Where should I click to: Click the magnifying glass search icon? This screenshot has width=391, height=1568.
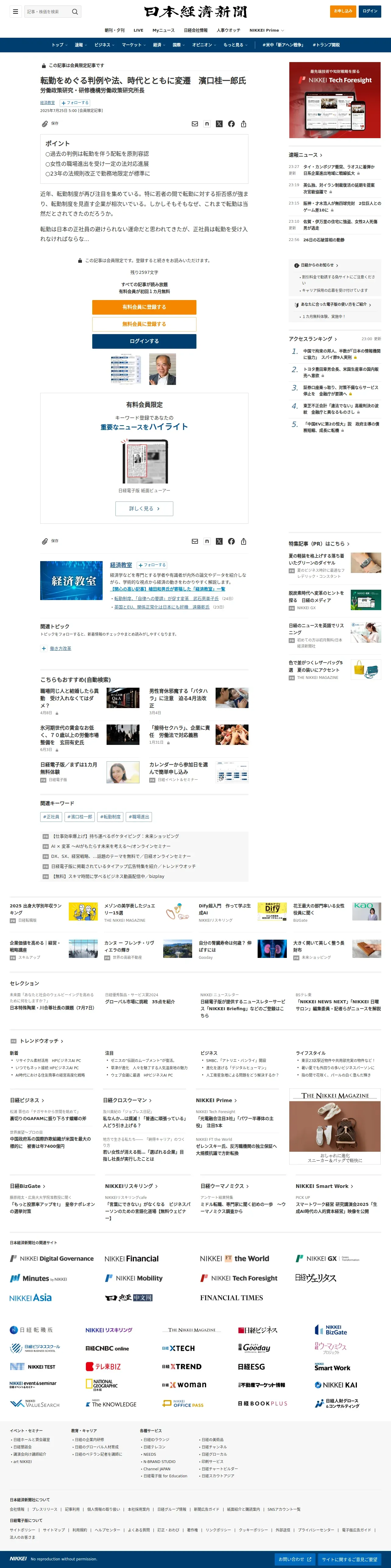(x=75, y=12)
